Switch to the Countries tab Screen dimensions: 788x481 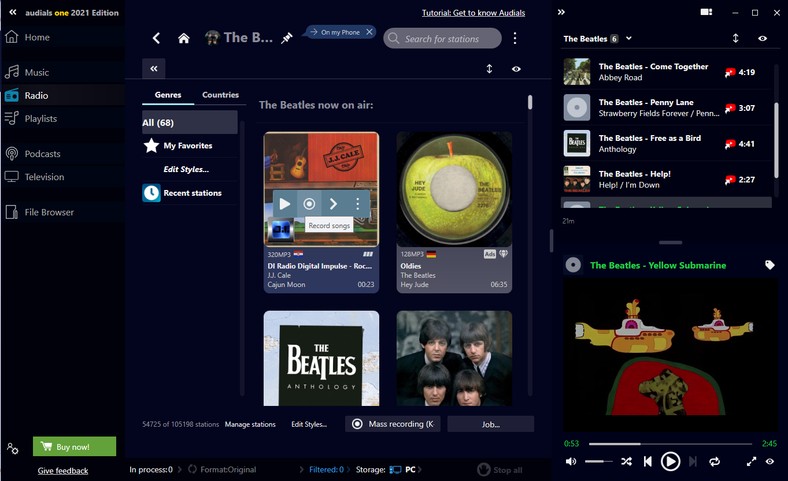[x=220, y=95]
